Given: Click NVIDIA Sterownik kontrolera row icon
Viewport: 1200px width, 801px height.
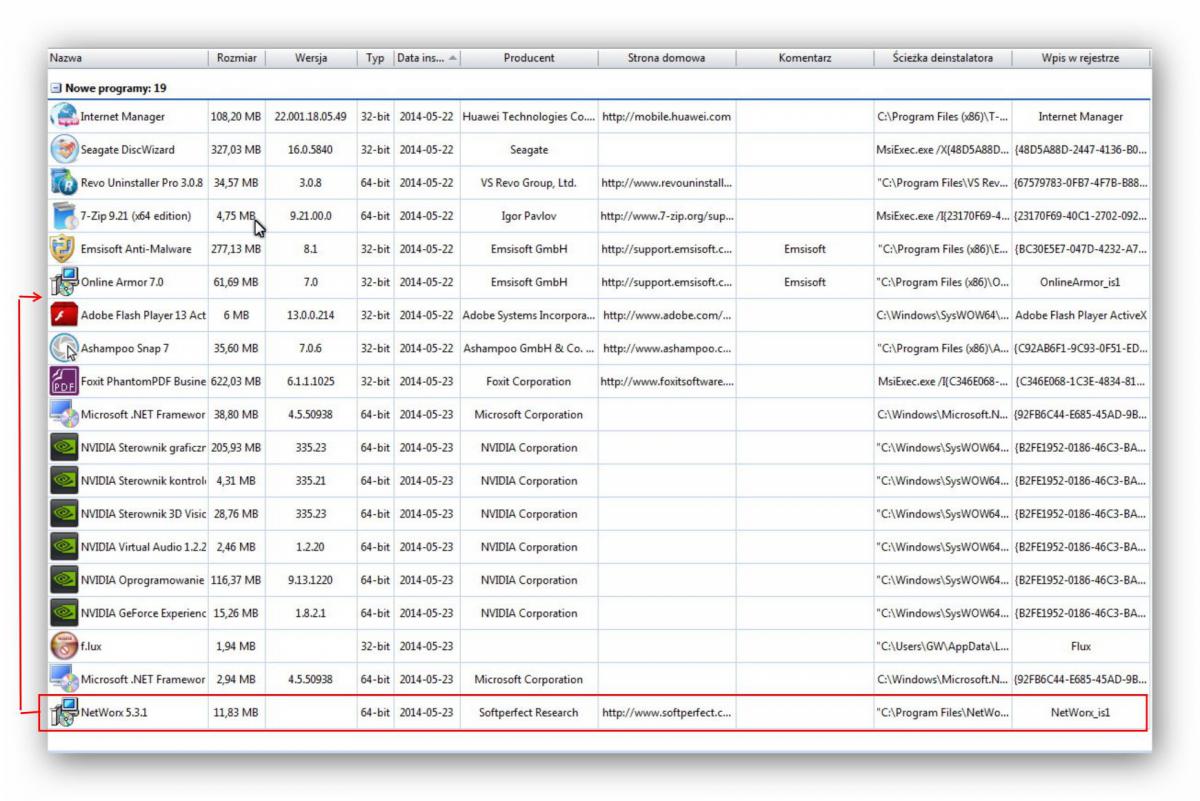Looking at the screenshot, I should tap(64, 480).
